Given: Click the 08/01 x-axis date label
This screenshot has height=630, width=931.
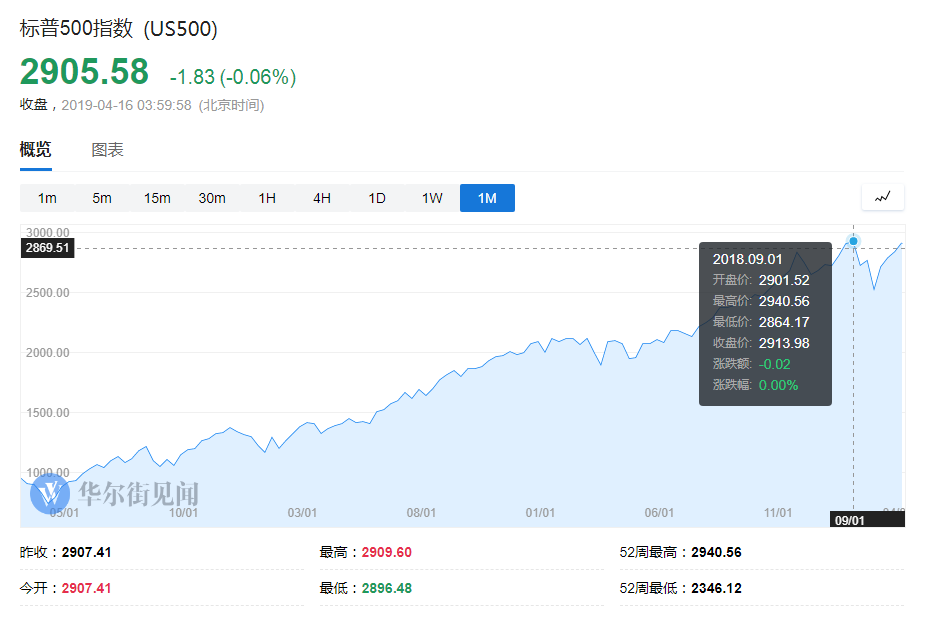Looking at the screenshot, I should 421,512.
